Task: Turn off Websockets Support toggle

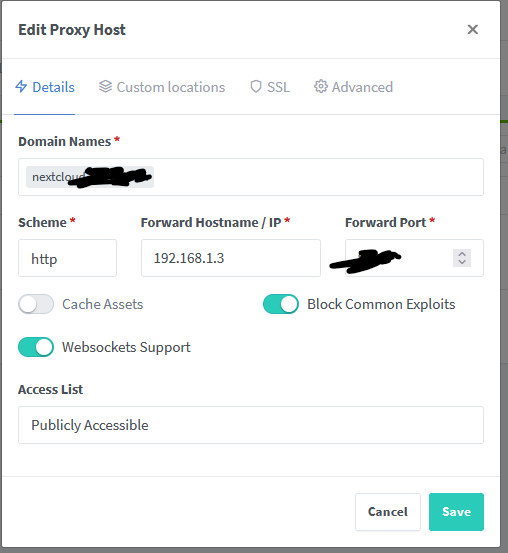Action: (36, 347)
